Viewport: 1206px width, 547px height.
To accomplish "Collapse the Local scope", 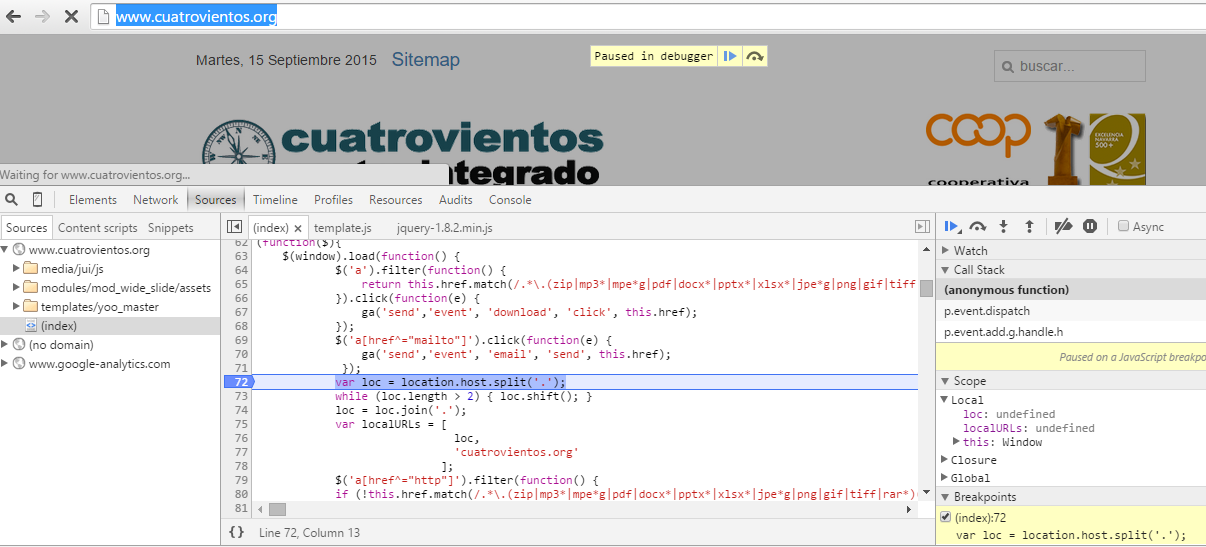I will click(945, 400).
